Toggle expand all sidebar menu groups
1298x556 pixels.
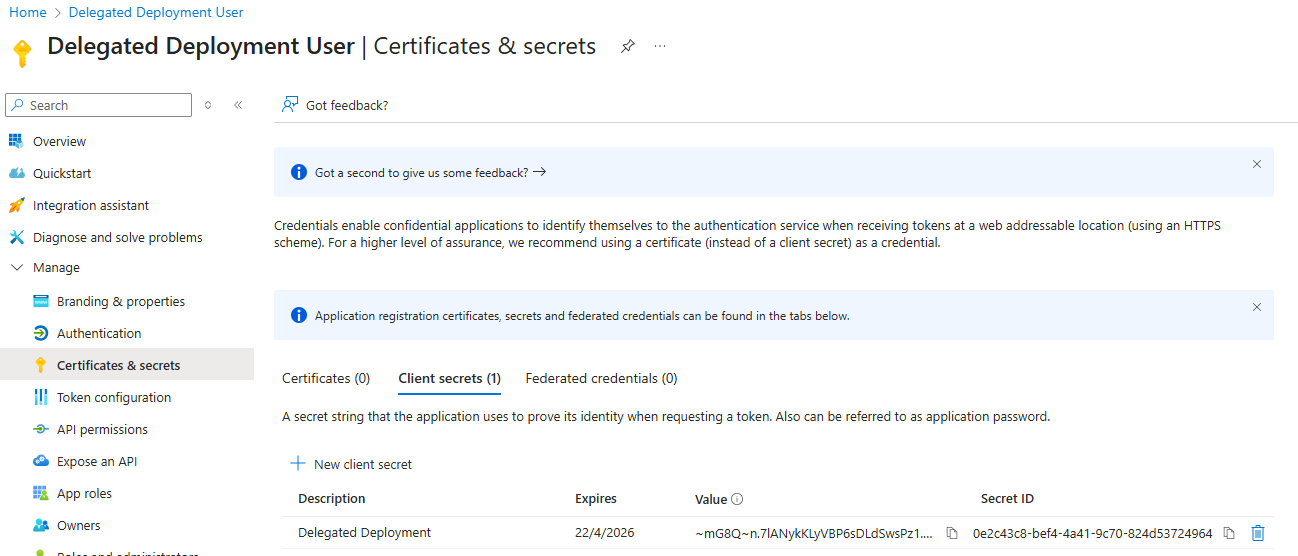pyautogui.click(x=208, y=105)
